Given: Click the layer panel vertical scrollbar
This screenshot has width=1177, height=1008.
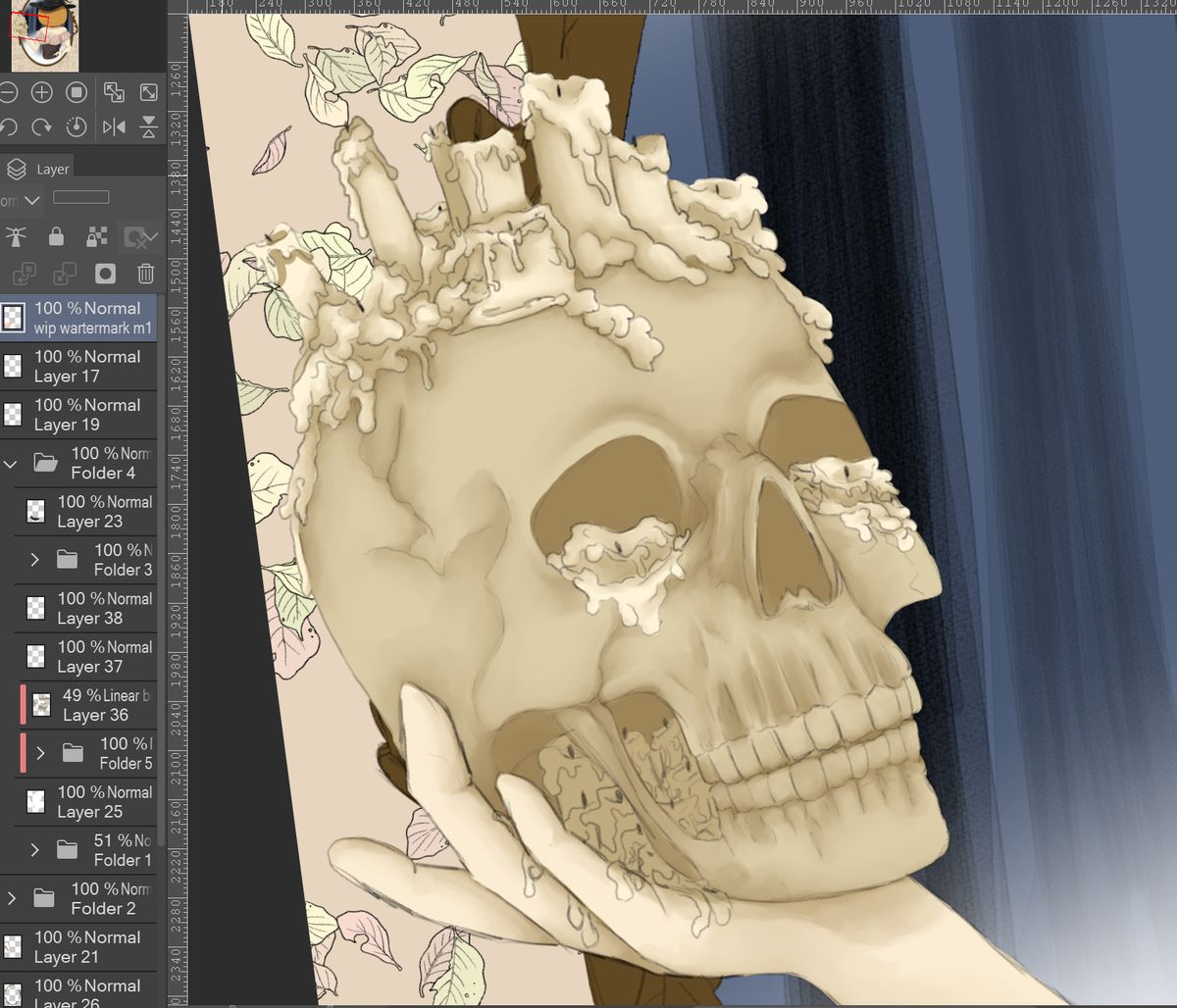Looking at the screenshot, I should click(x=161, y=569).
